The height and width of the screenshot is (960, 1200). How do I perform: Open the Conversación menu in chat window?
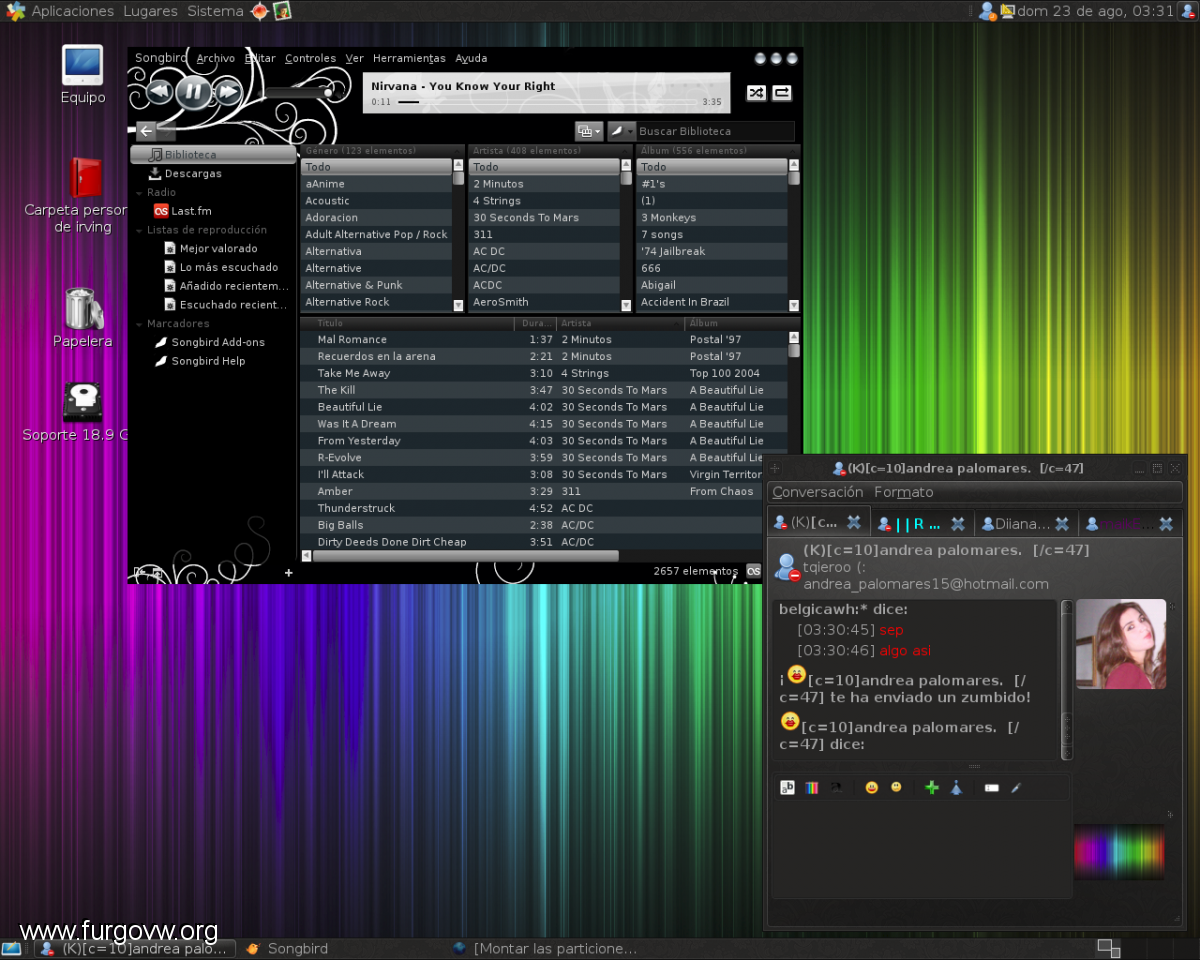(x=818, y=492)
